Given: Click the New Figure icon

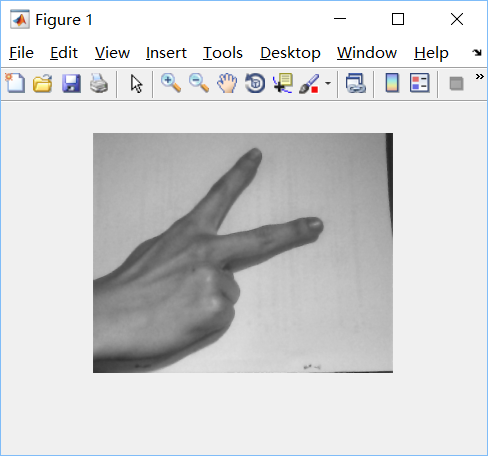Looking at the screenshot, I should [x=15, y=83].
